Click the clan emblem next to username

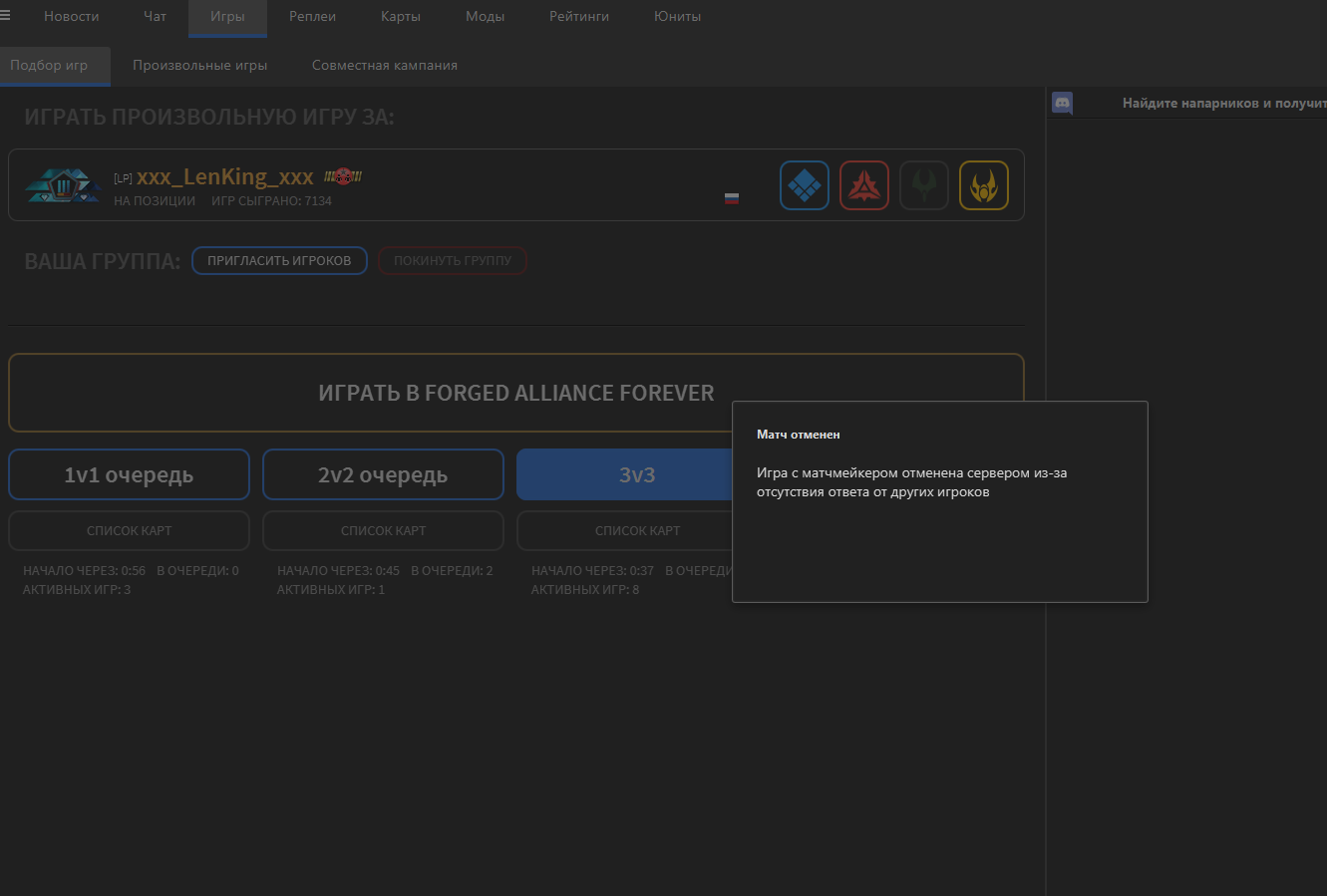tap(343, 176)
